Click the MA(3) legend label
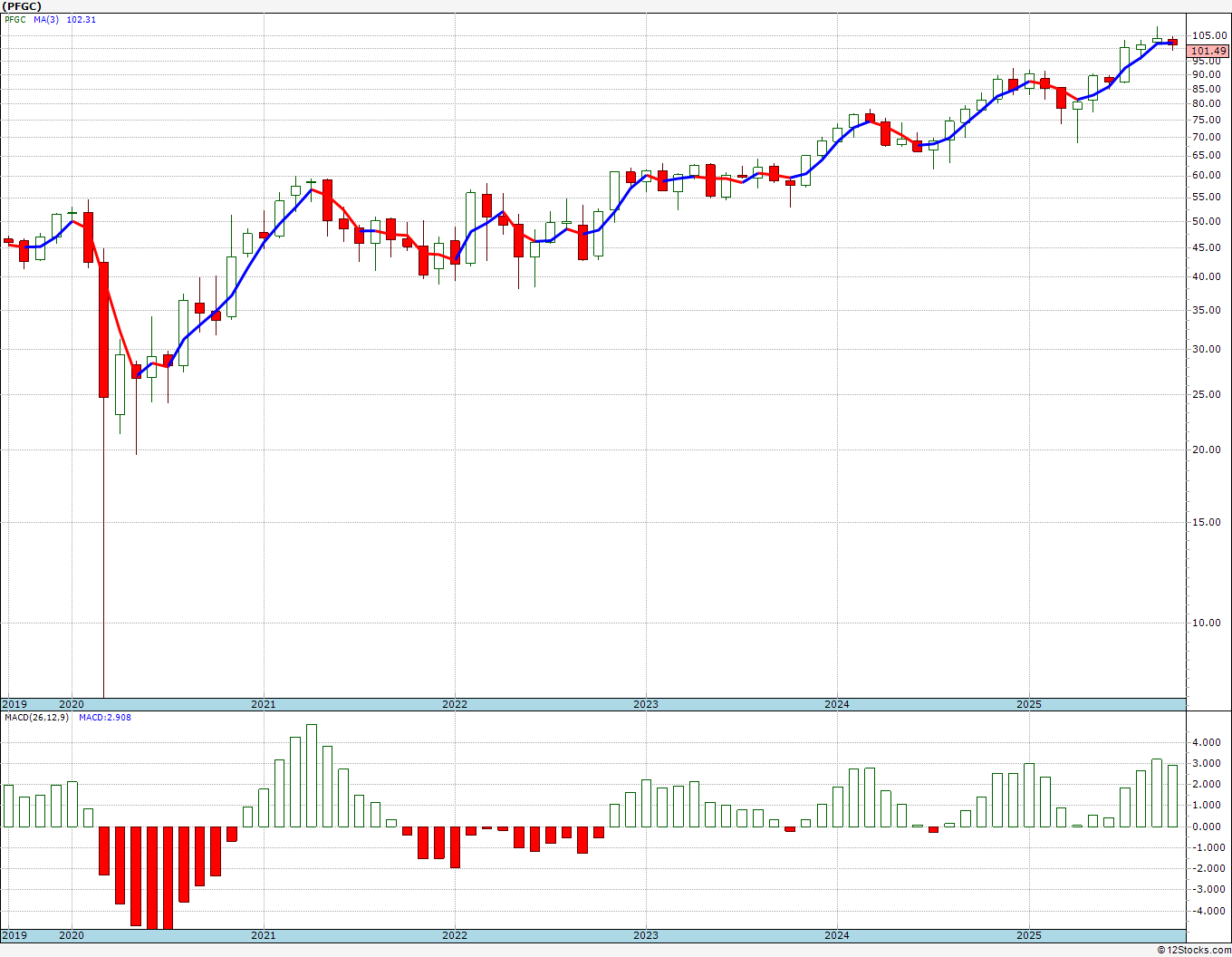The image size is (1232, 957). pos(46,19)
